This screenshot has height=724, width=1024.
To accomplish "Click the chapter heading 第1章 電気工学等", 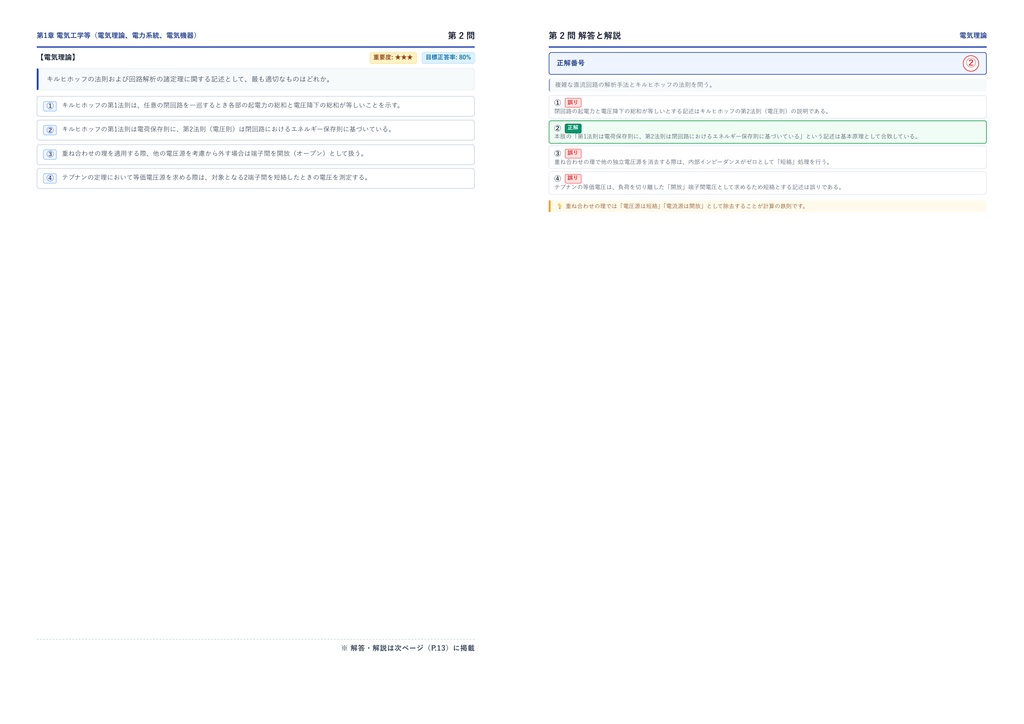I will 117,35.
